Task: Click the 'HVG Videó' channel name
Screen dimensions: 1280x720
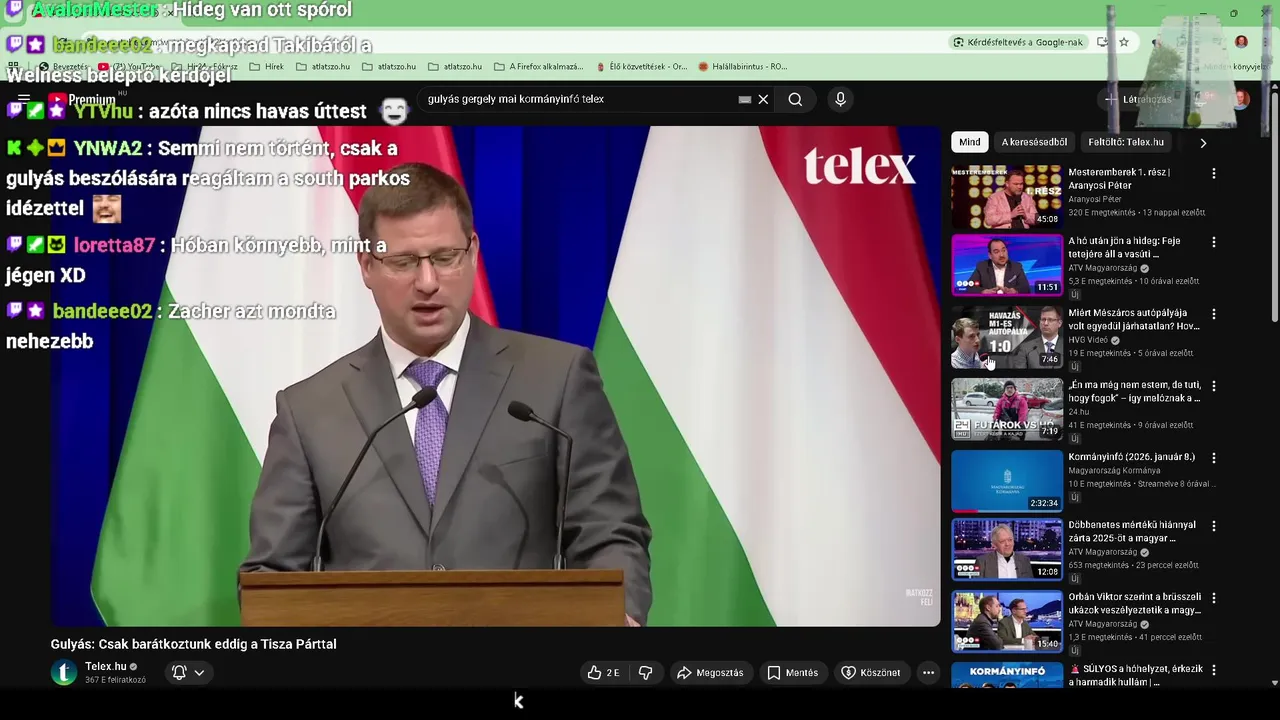Action: [1090, 340]
